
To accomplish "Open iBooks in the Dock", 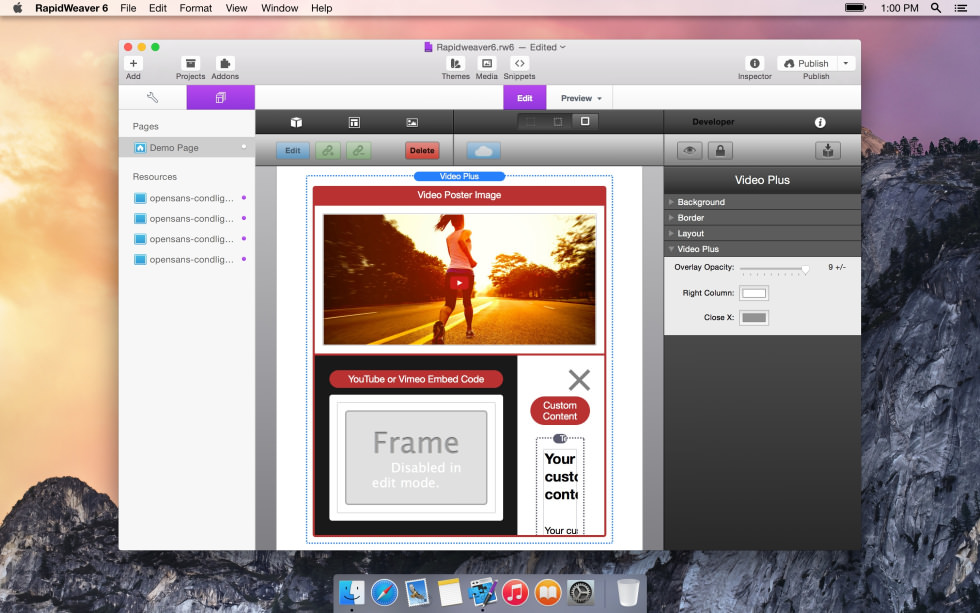I will [x=548, y=592].
